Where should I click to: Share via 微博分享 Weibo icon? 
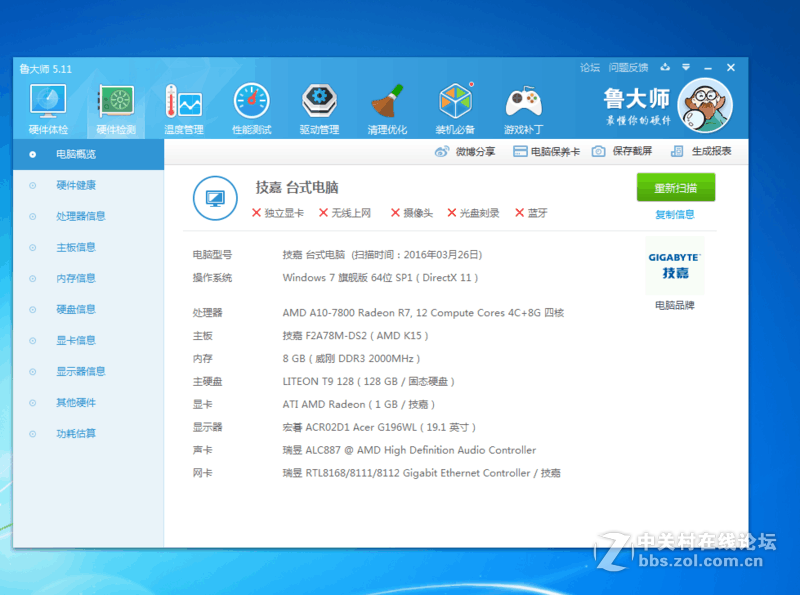442,152
